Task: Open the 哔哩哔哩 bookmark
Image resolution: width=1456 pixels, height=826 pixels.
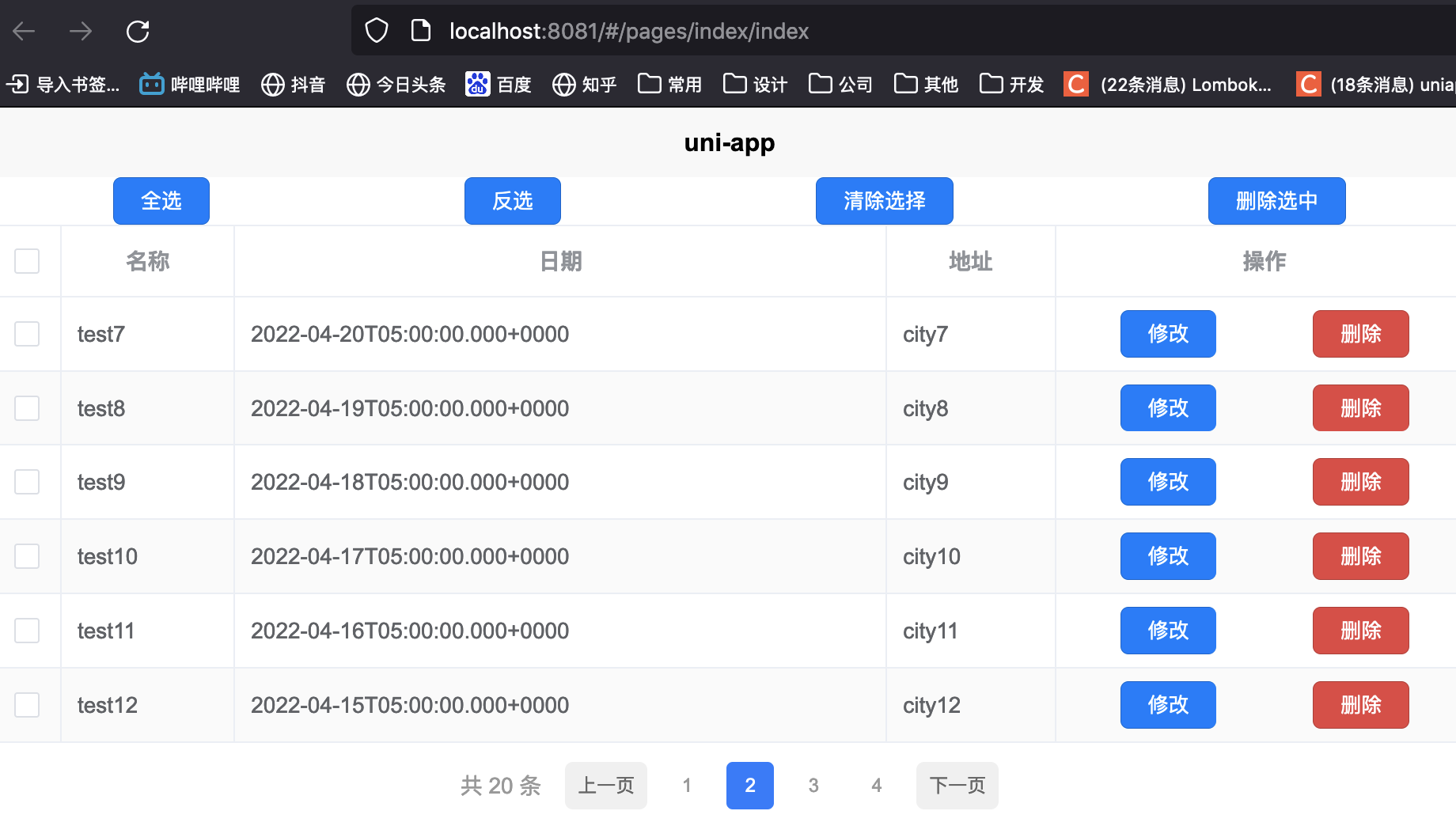Action: (x=189, y=84)
